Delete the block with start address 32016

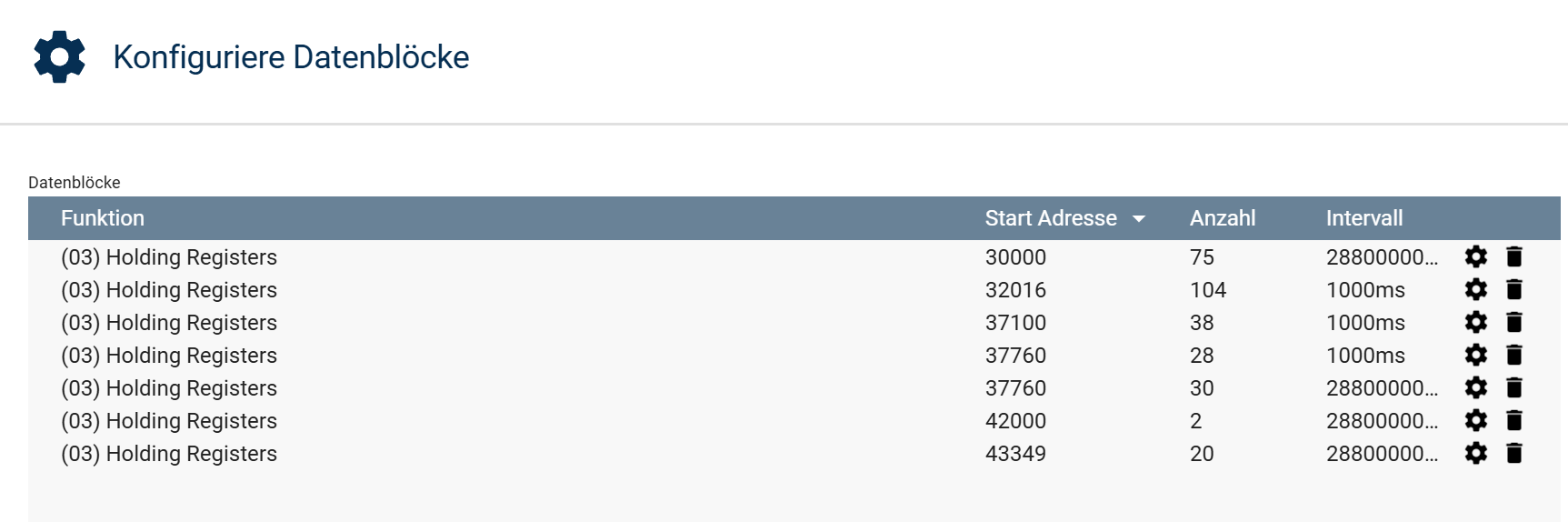coord(1513,290)
